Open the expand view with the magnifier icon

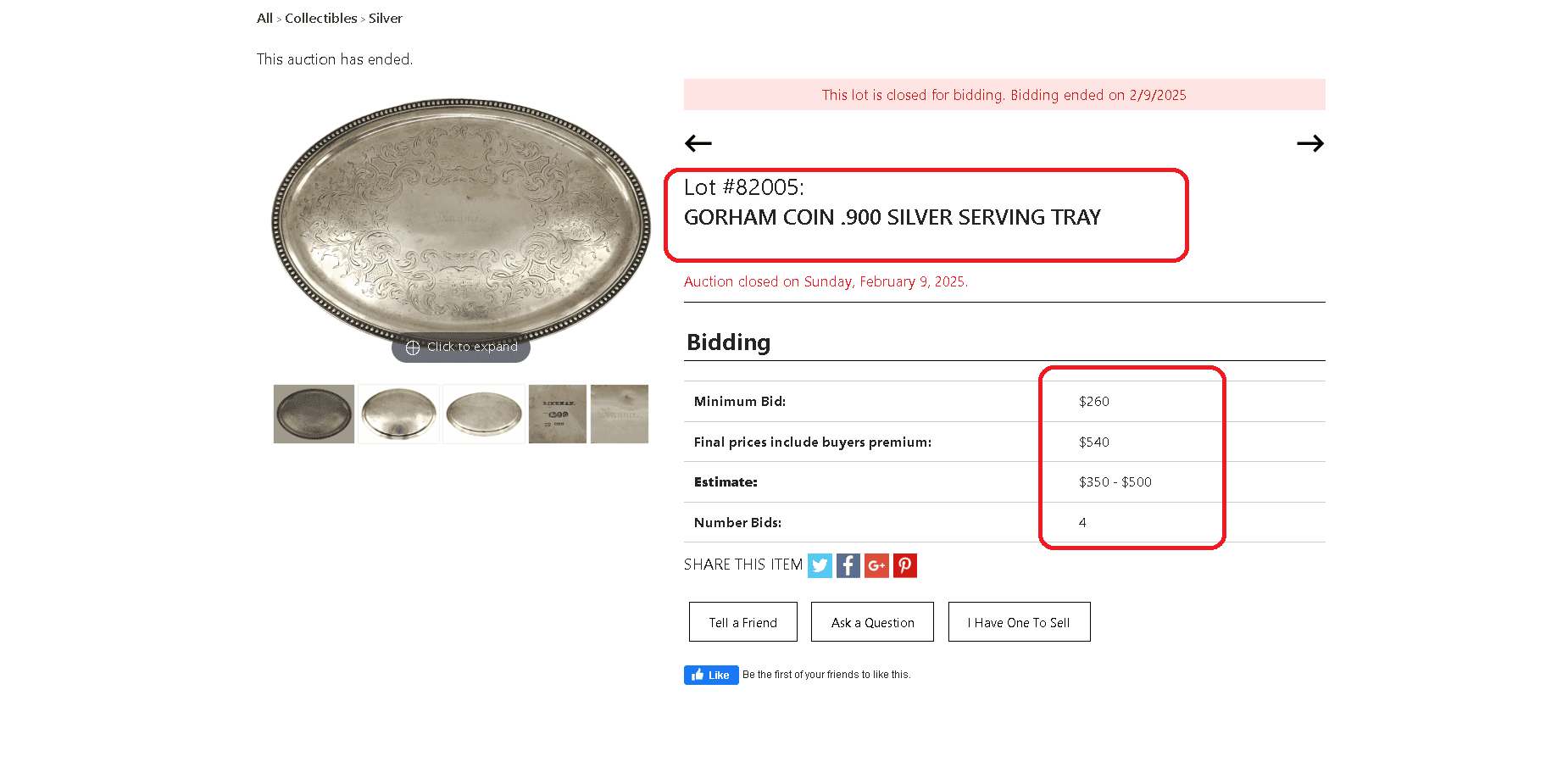[413, 347]
